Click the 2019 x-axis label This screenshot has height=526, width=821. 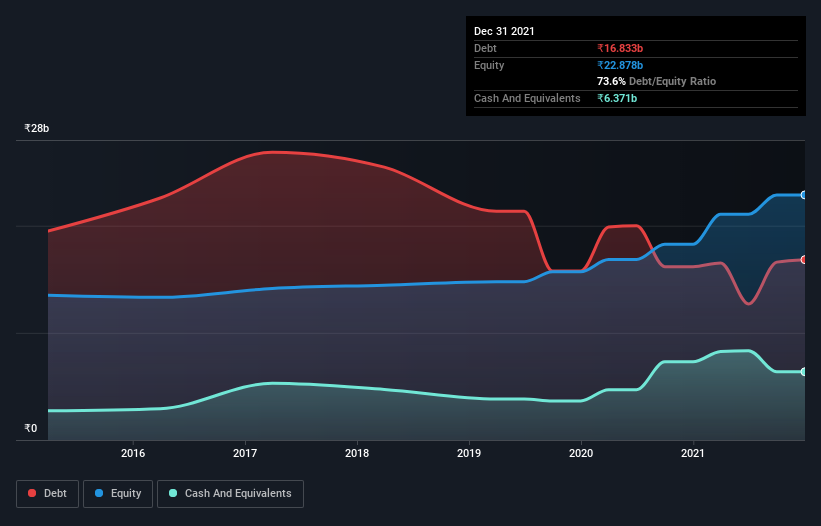[x=469, y=453]
